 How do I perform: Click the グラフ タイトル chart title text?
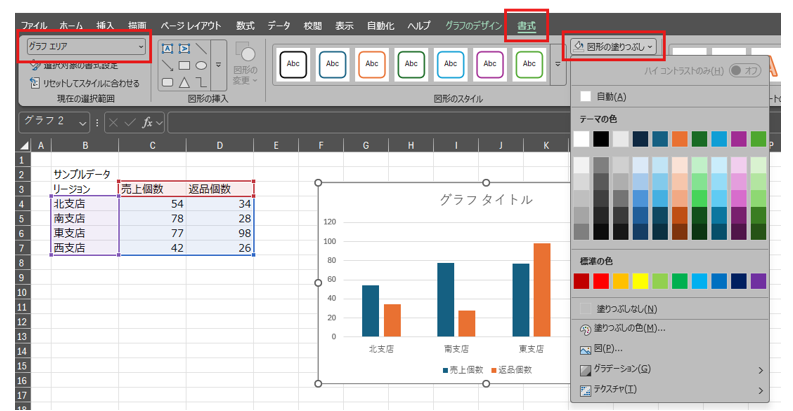486,199
